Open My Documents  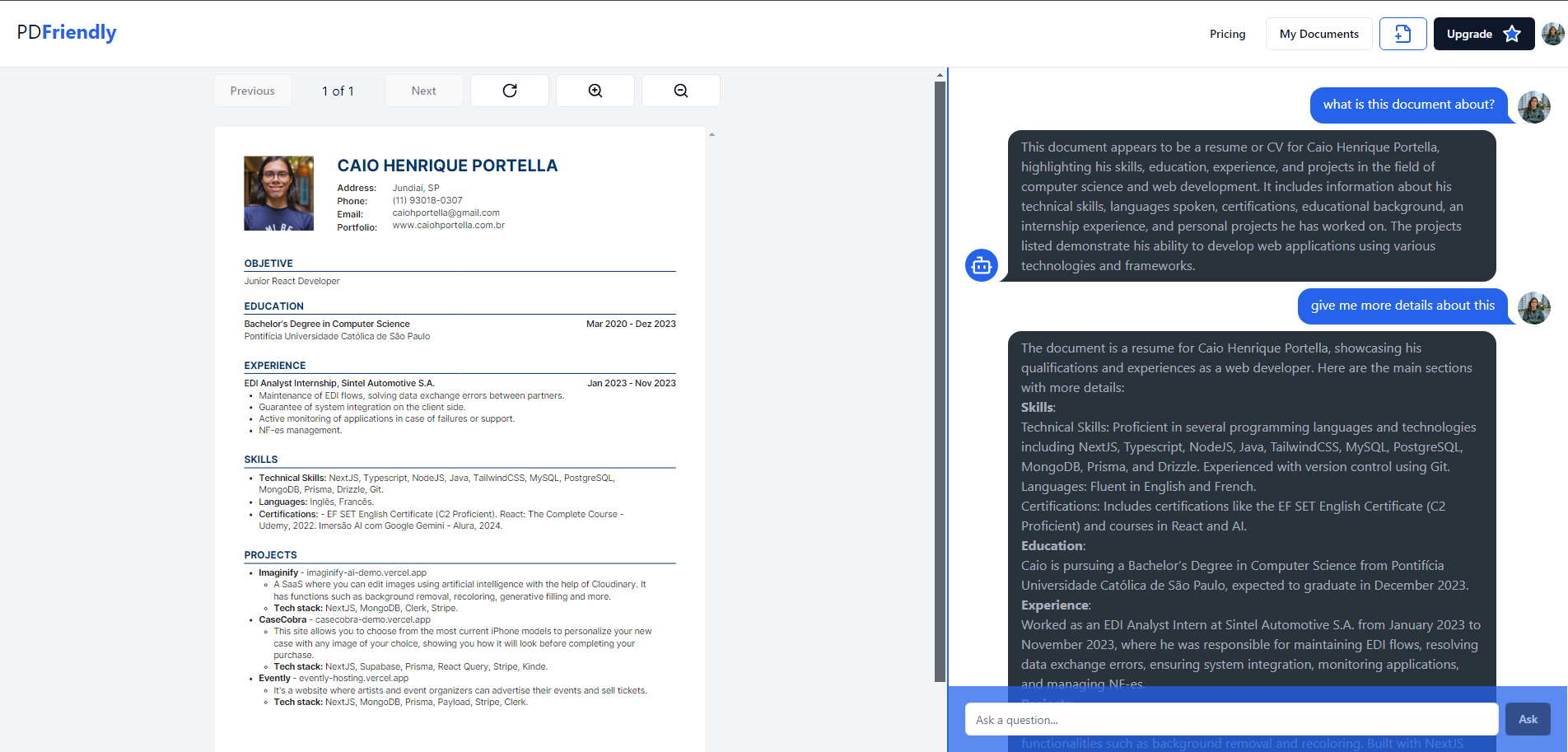click(x=1319, y=34)
